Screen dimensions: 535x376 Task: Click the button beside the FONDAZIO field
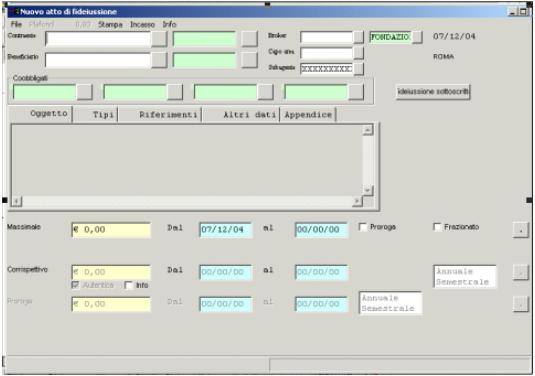click(417, 37)
